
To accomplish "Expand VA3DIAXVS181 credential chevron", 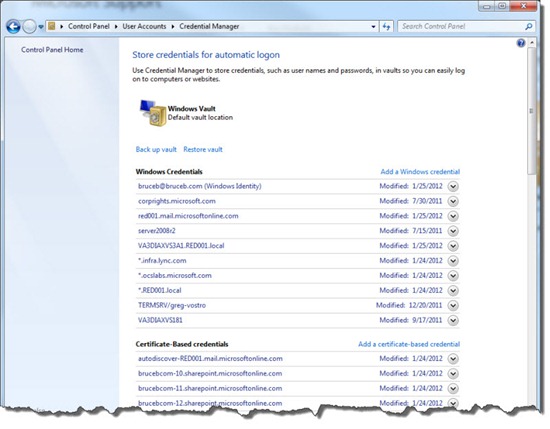I will 453,320.
